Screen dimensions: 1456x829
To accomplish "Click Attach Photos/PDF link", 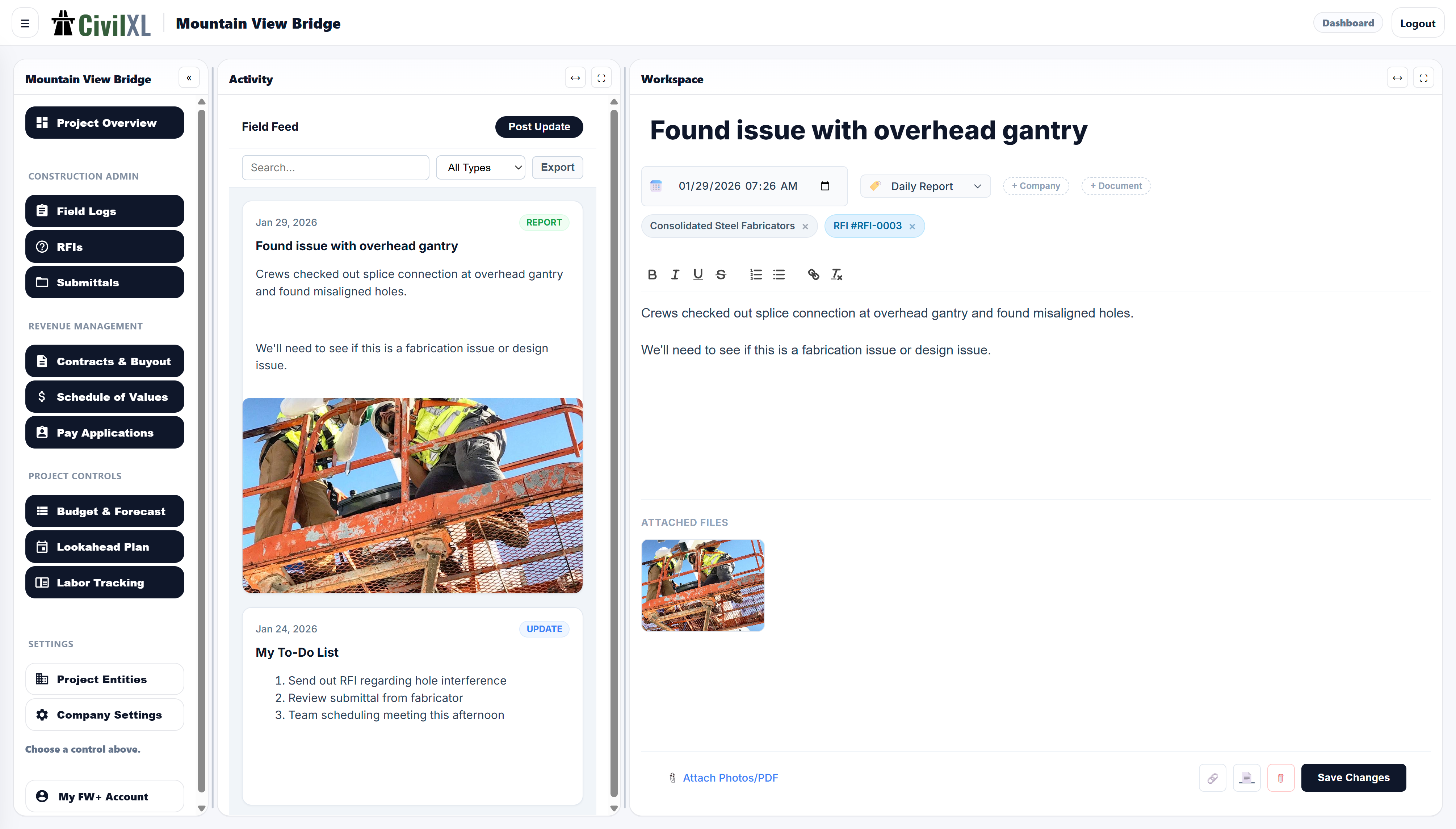I will (730, 778).
